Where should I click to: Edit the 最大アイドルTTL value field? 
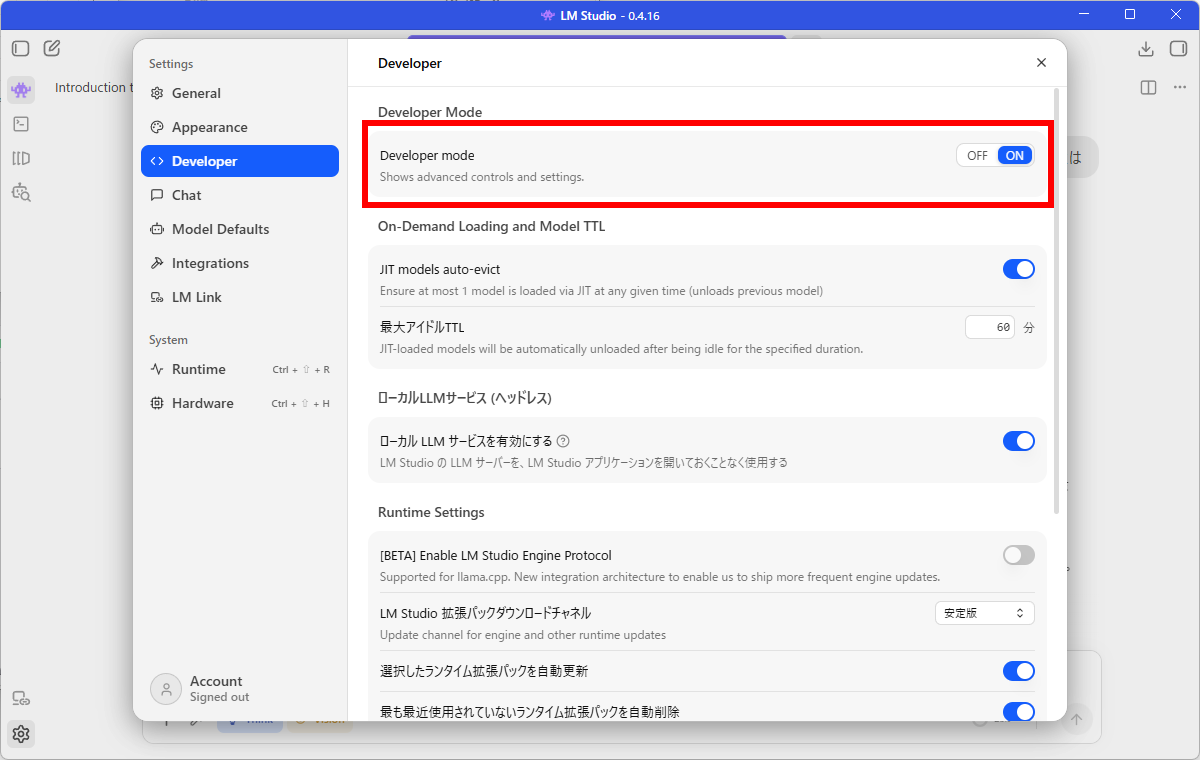[991, 327]
